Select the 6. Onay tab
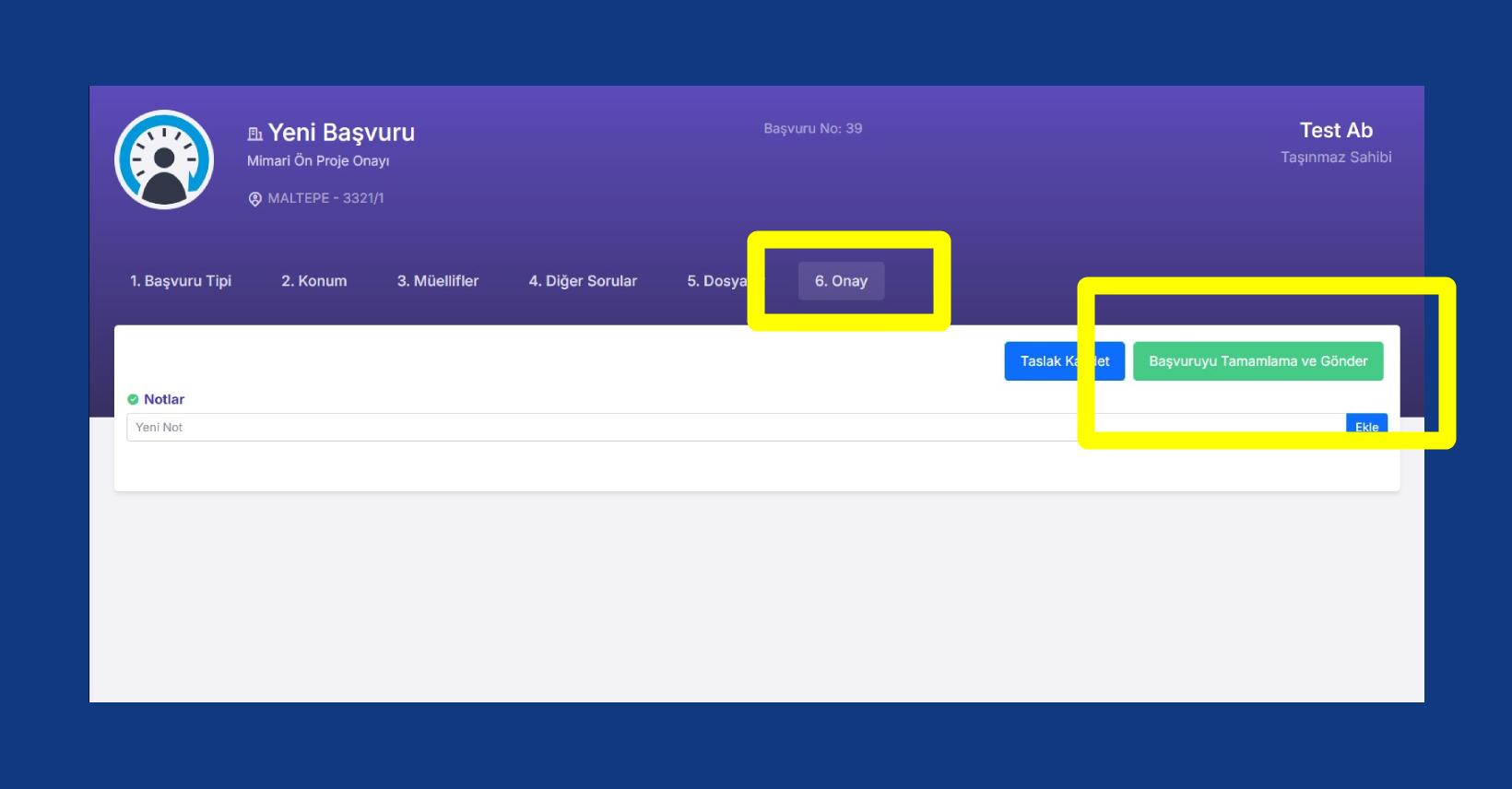Screen dimensions: 1512x789 pos(841,281)
